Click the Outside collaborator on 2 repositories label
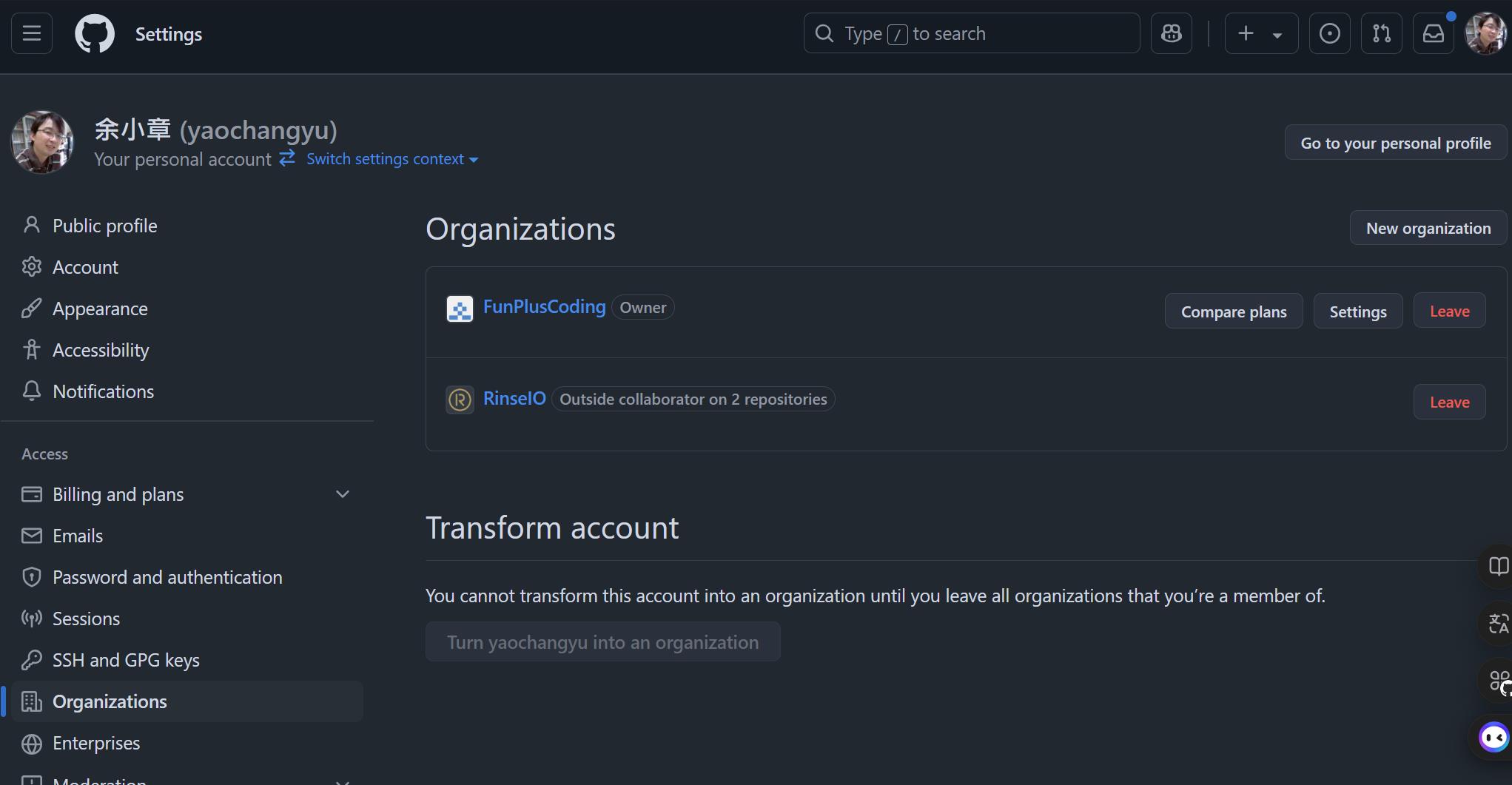This screenshot has width=1512, height=785. click(x=693, y=399)
